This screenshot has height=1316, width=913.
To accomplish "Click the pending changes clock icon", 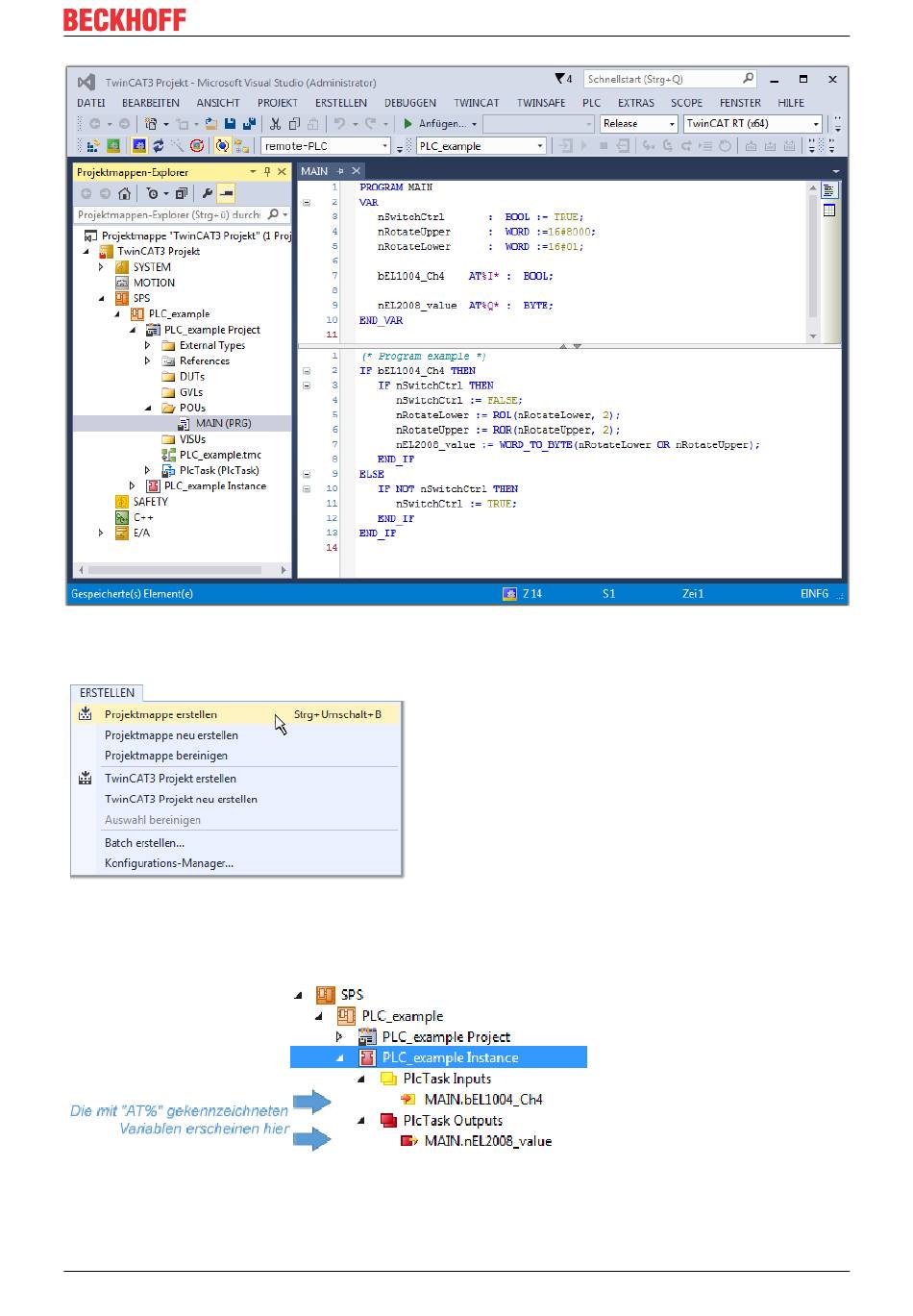I will [x=153, y=193].
